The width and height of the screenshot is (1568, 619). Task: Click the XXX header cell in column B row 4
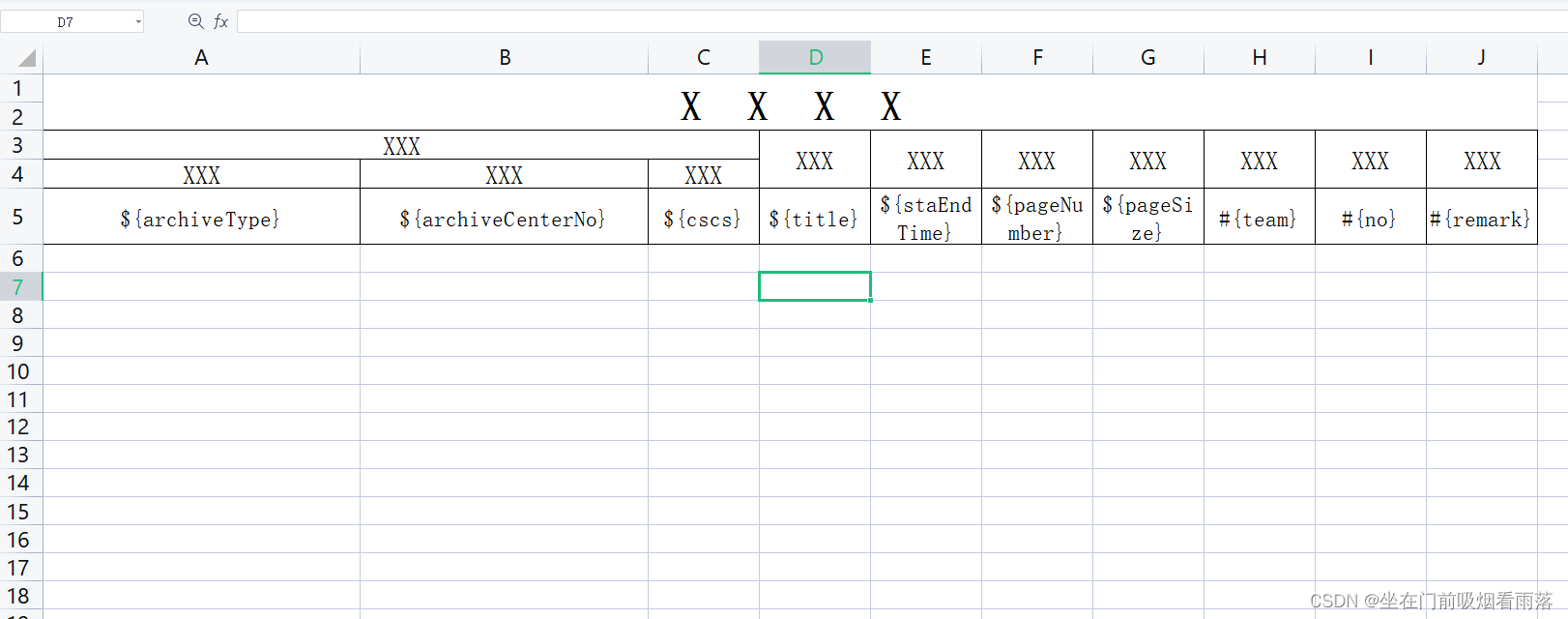coord(504,174)
